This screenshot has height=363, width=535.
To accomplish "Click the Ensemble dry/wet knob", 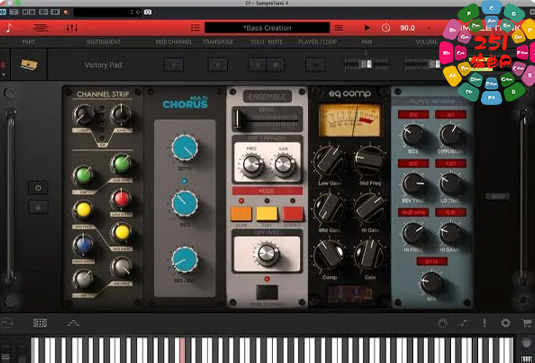I will [268, 254].
